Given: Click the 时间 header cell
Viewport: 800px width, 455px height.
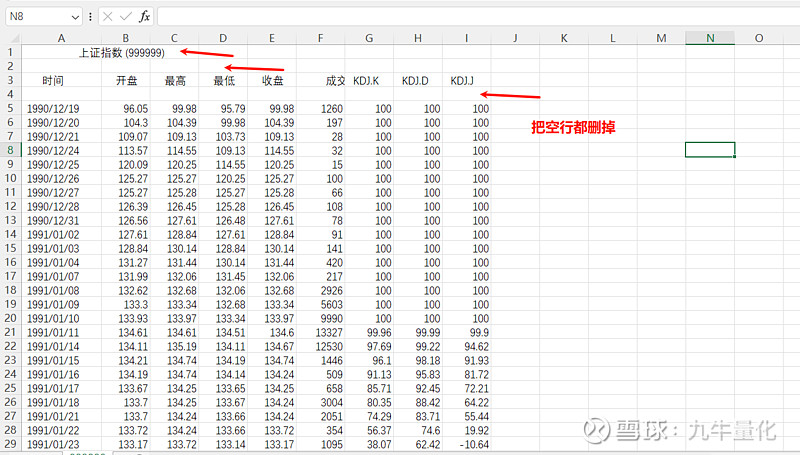Looking at the screenshot, I should tap(53, 81).
